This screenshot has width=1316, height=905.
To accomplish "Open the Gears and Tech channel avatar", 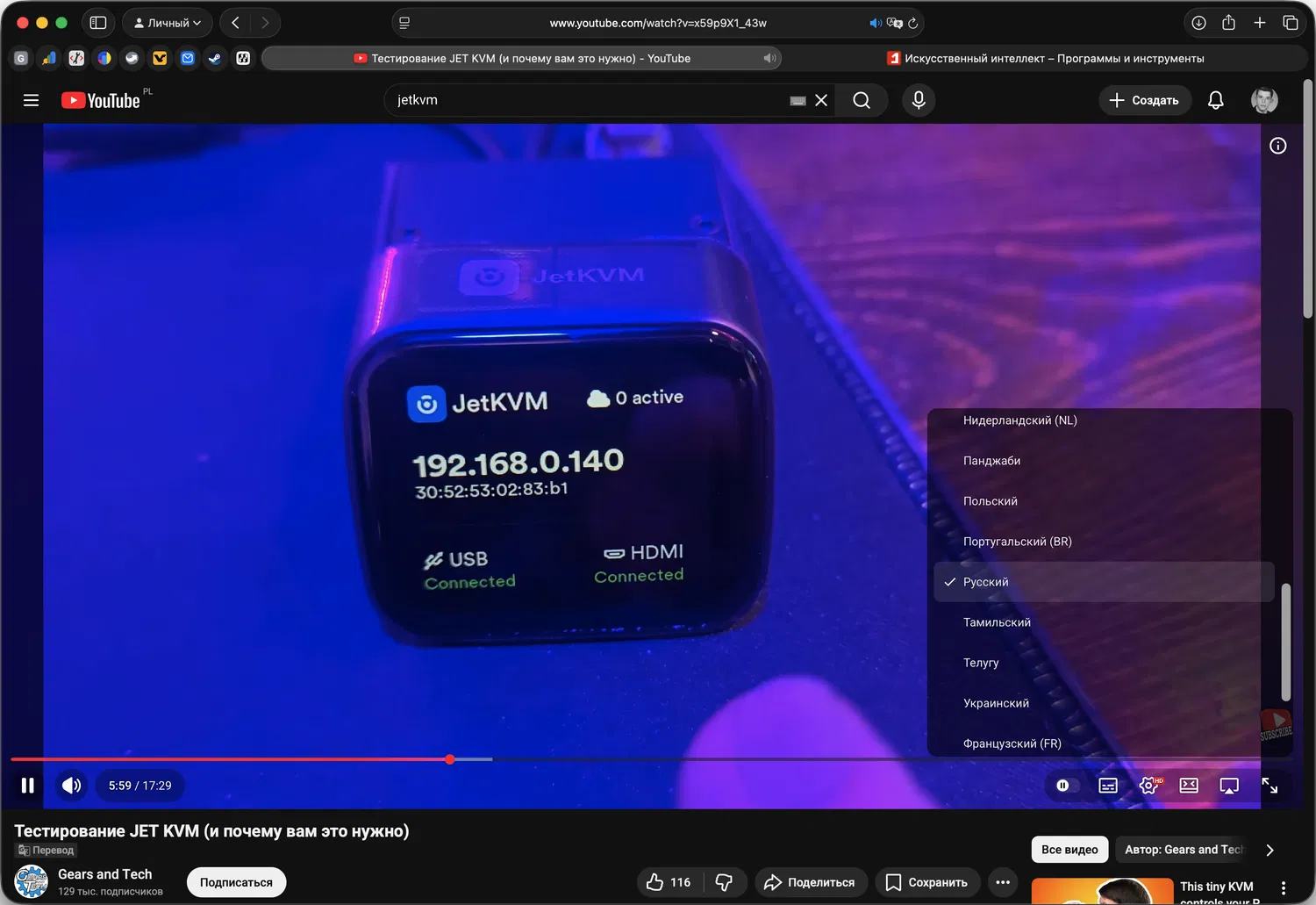I will pos(32,881).
